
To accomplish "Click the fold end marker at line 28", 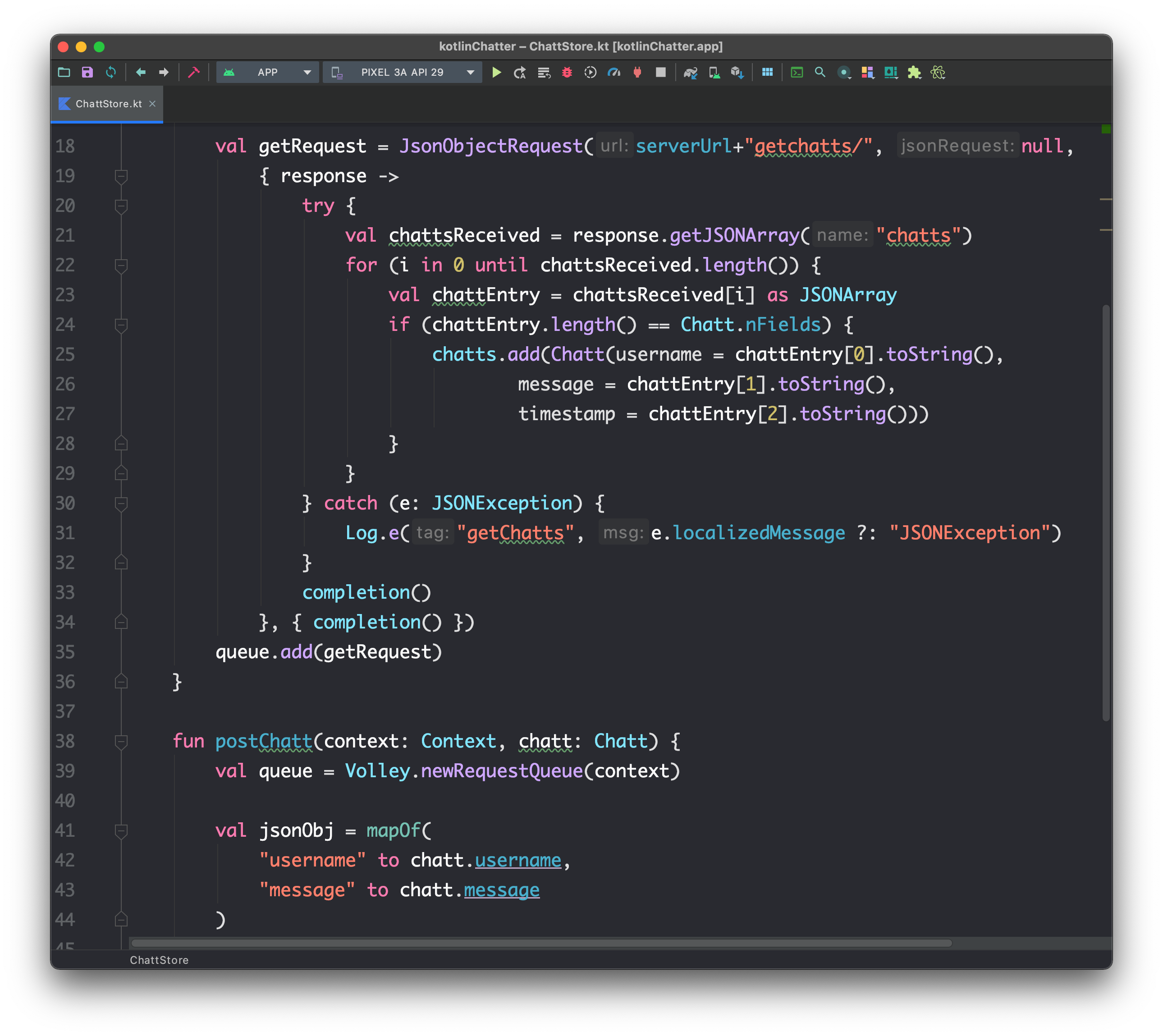I will 121,444.
